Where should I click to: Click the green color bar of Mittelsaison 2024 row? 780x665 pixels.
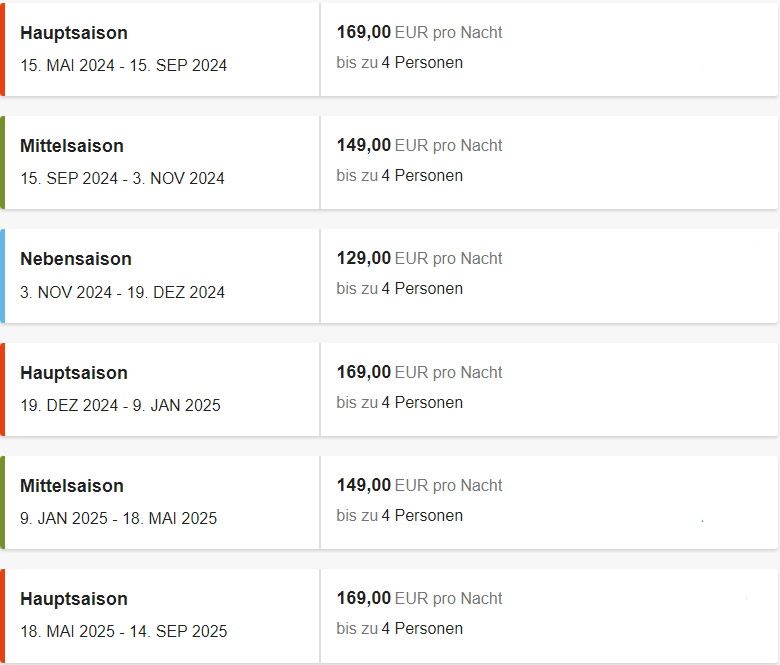(x=2, y=163)
